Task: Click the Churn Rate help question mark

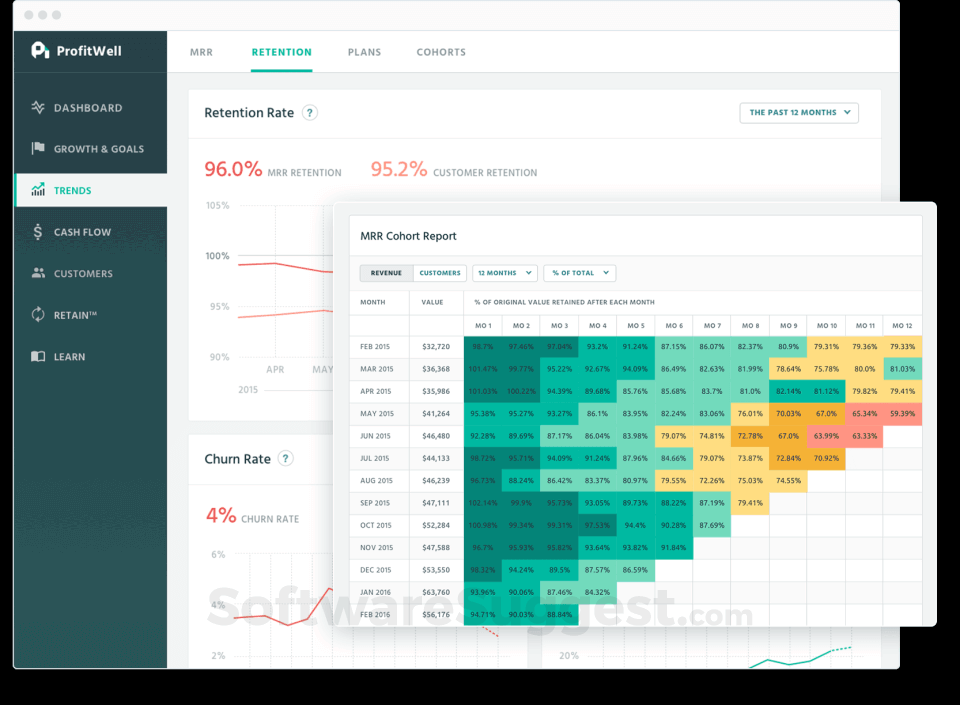Action: click(285, 458)
